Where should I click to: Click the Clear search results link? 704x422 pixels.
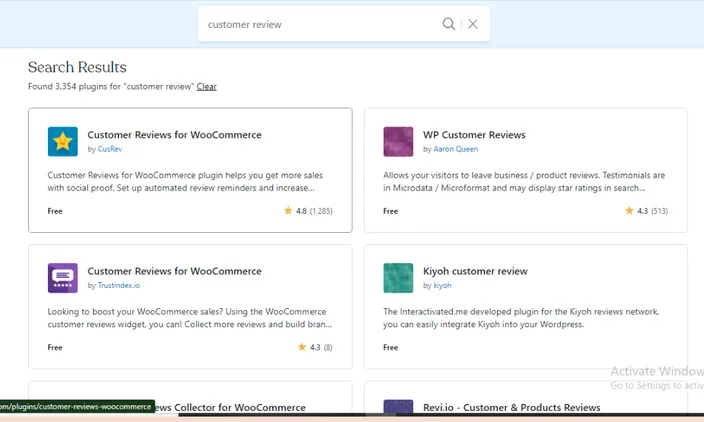point(207,87)
